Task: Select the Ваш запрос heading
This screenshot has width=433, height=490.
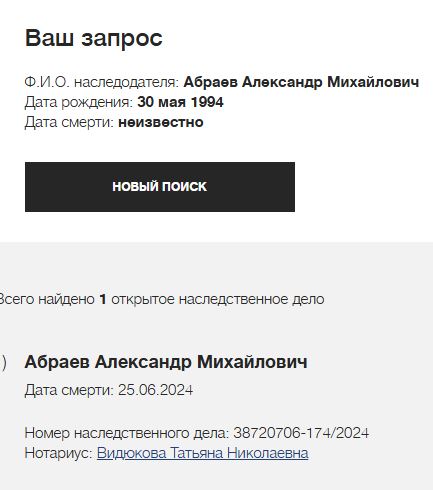Action: point(94,38)
